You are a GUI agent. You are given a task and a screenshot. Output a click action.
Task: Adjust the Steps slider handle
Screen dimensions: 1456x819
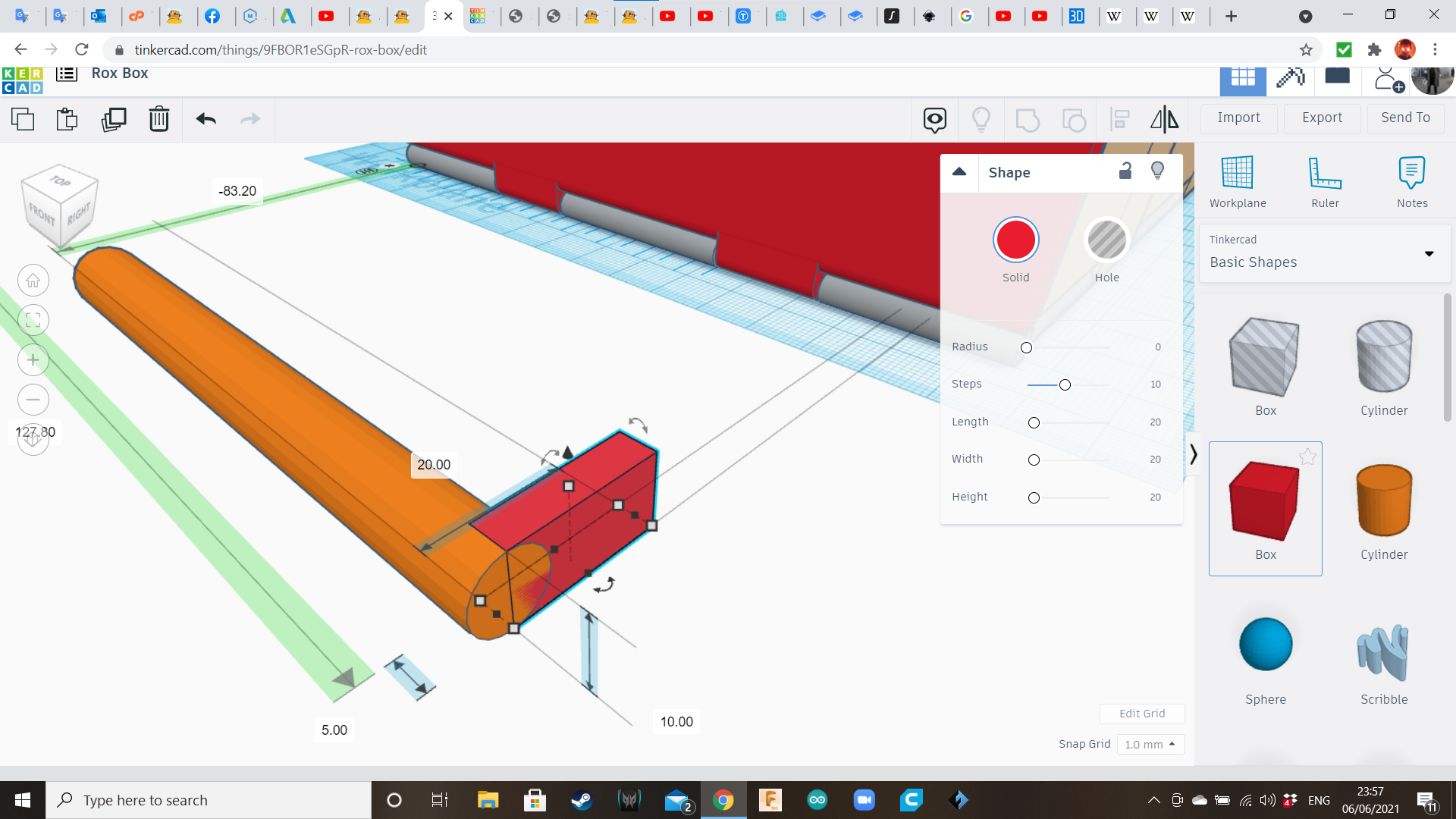coord(1065,385)
